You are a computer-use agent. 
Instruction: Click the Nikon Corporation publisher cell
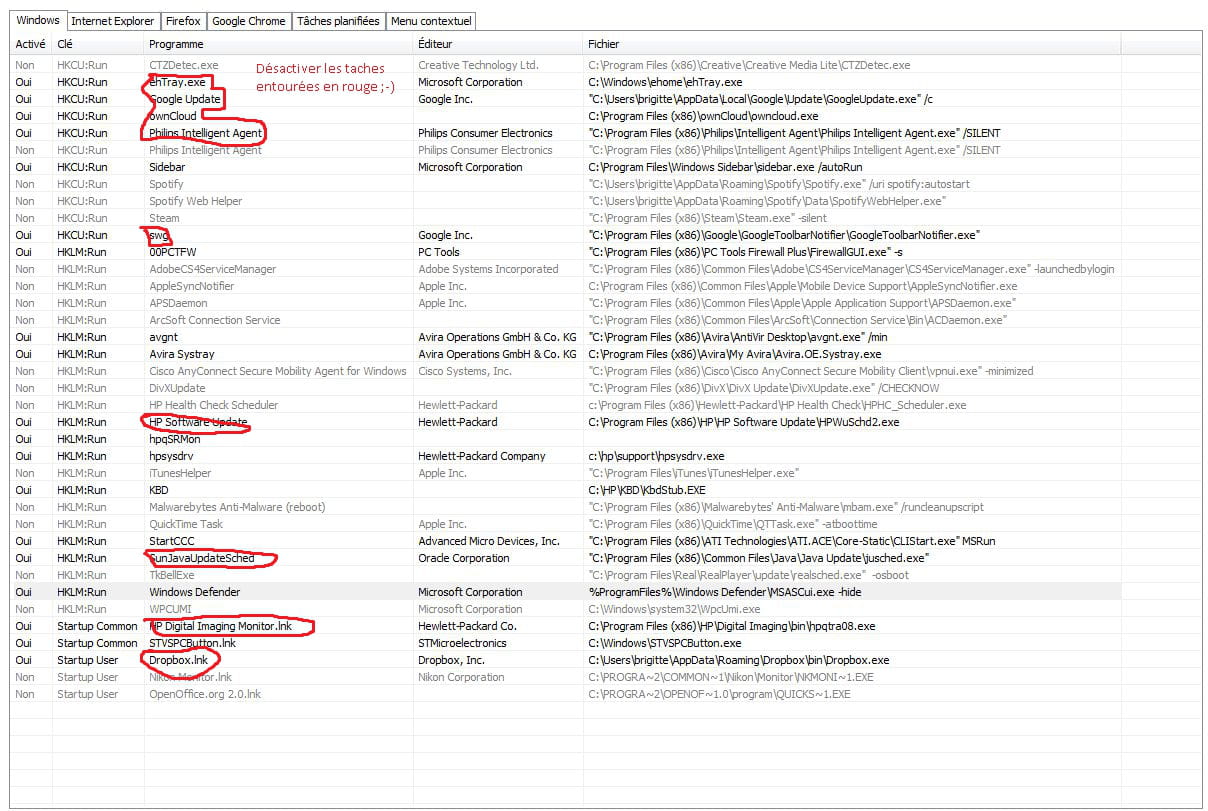[461, 677]
